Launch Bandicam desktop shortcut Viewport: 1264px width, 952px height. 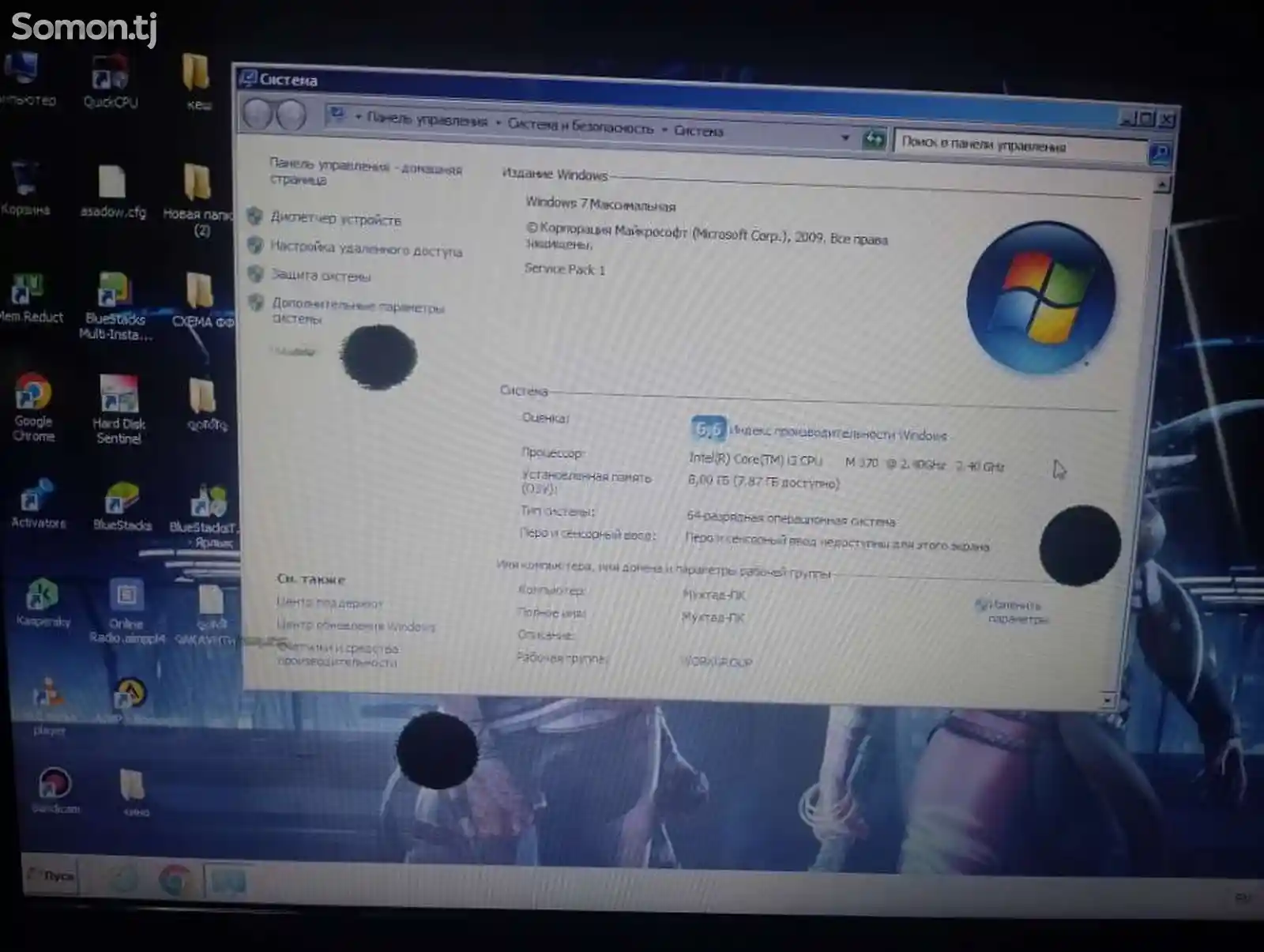pyautogui.click(x=55, y=790)
